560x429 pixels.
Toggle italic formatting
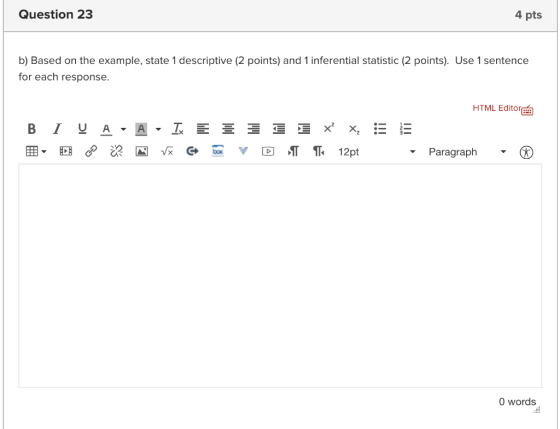57,129
